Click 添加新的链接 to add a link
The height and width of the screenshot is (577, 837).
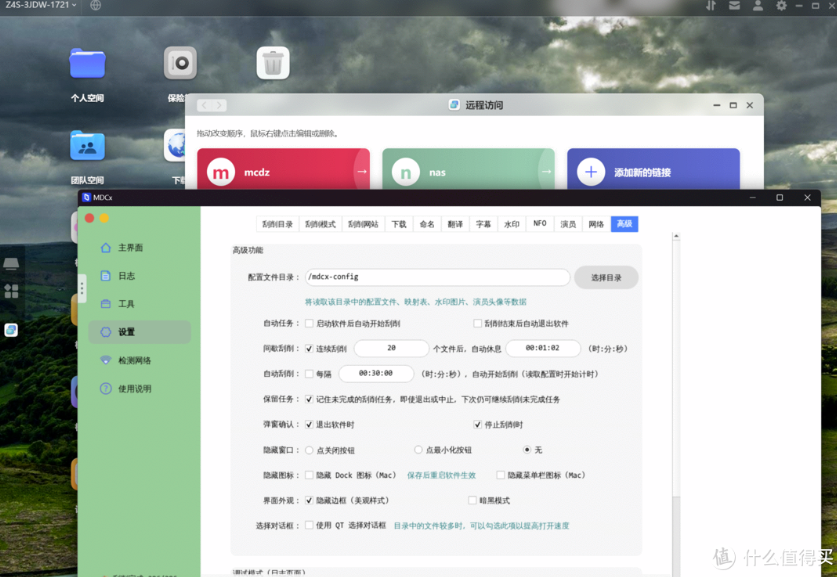click(x=653, y=169)
